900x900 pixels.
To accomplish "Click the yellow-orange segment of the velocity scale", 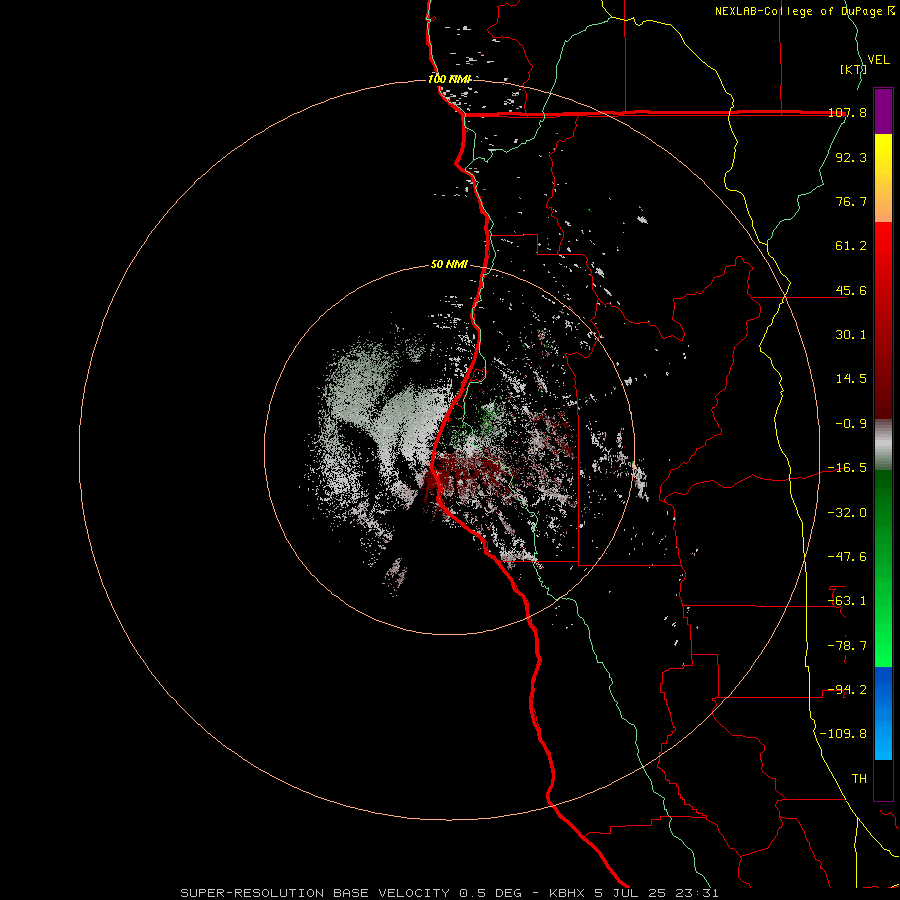I will 883,178.
